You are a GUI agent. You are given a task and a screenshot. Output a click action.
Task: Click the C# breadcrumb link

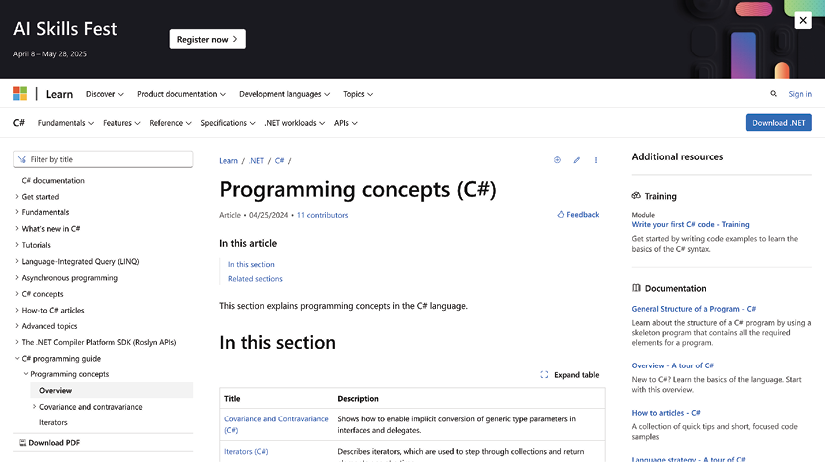coord(279,160)
